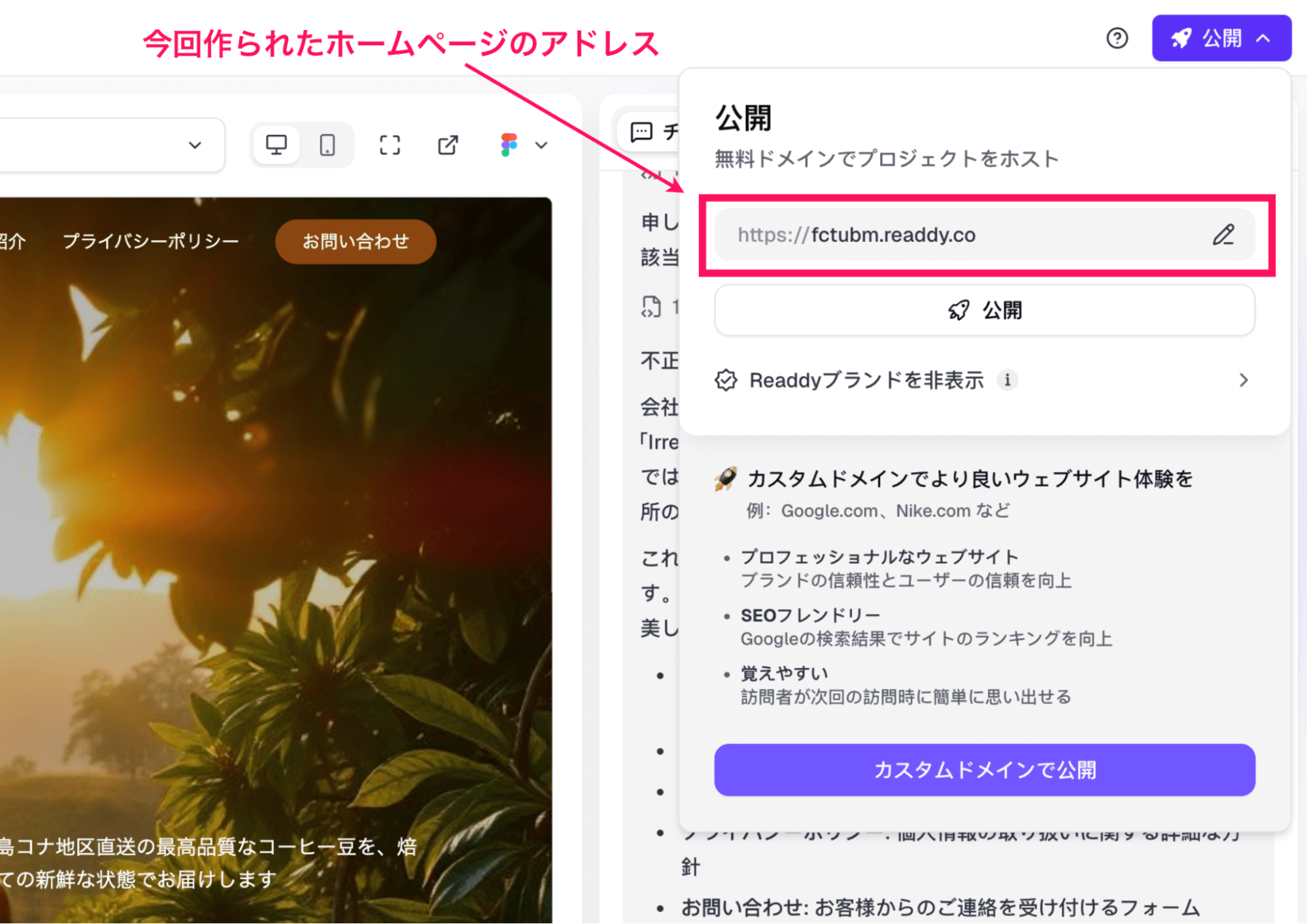
Task: Click カスタムドメインで公開 button
Action: (x=984, y=770)
